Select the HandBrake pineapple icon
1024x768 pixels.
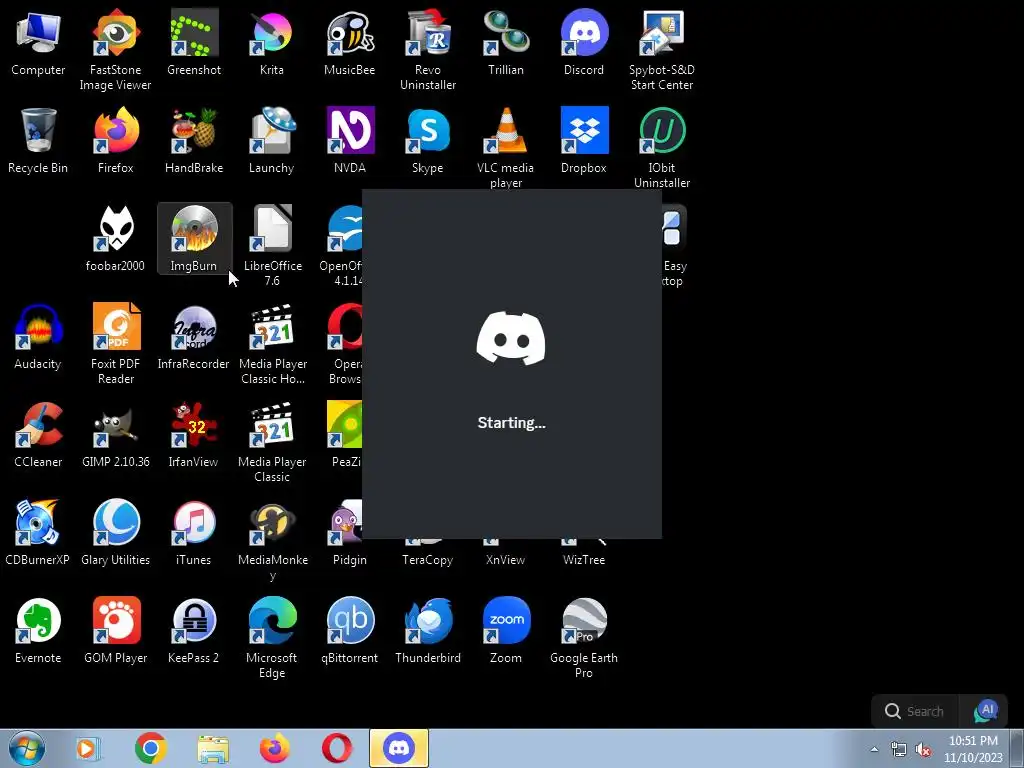194,131
